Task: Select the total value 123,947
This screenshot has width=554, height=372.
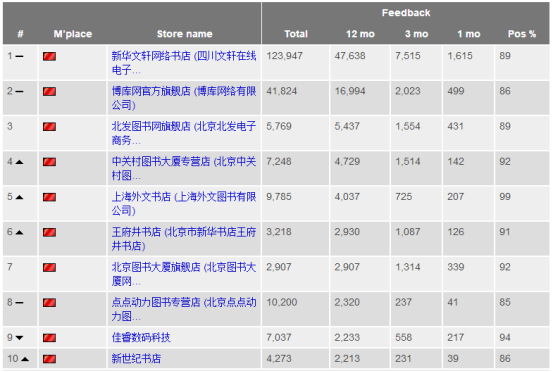Action: (x=284, y=56)
